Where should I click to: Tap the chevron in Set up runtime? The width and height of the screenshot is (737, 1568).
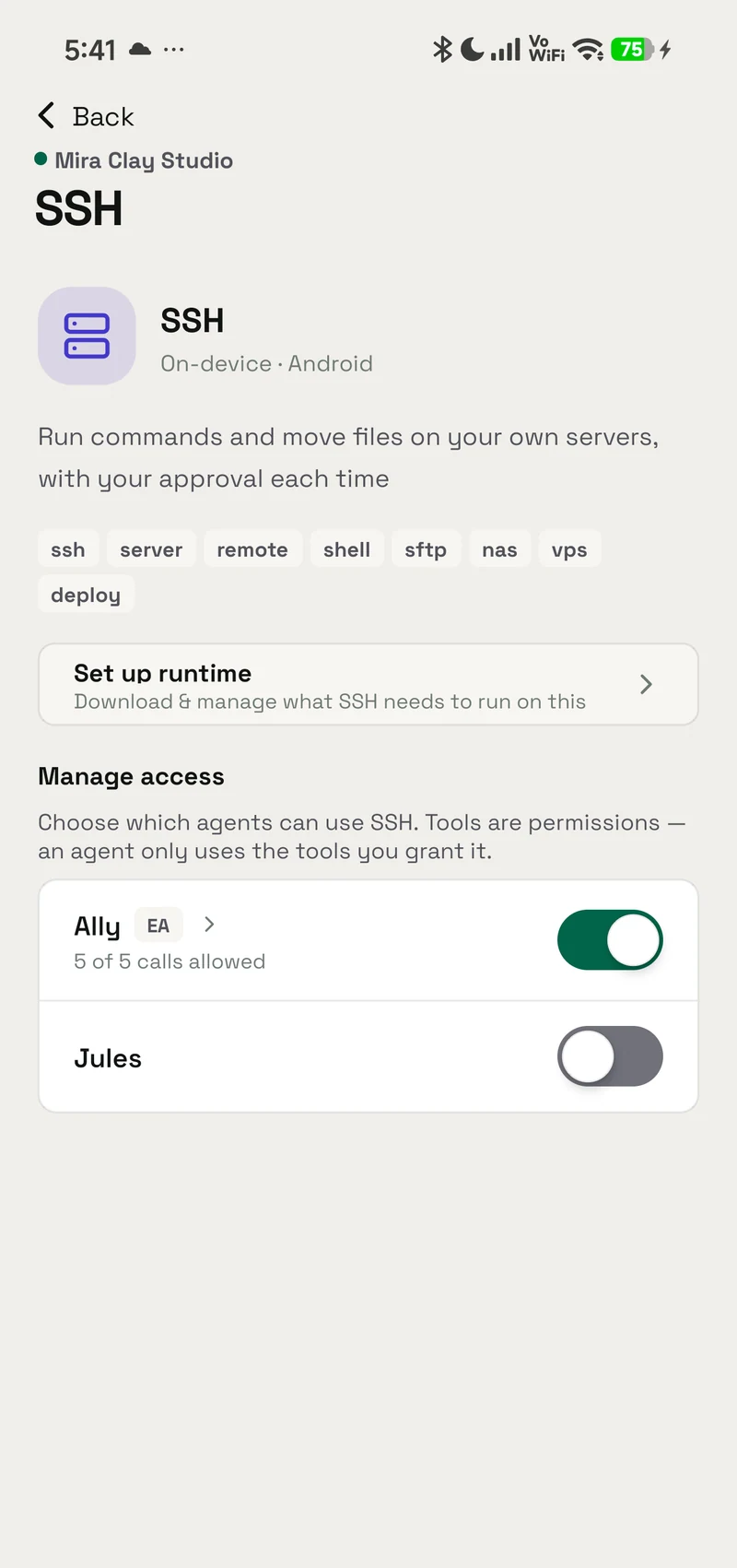[x=646, y=684]
